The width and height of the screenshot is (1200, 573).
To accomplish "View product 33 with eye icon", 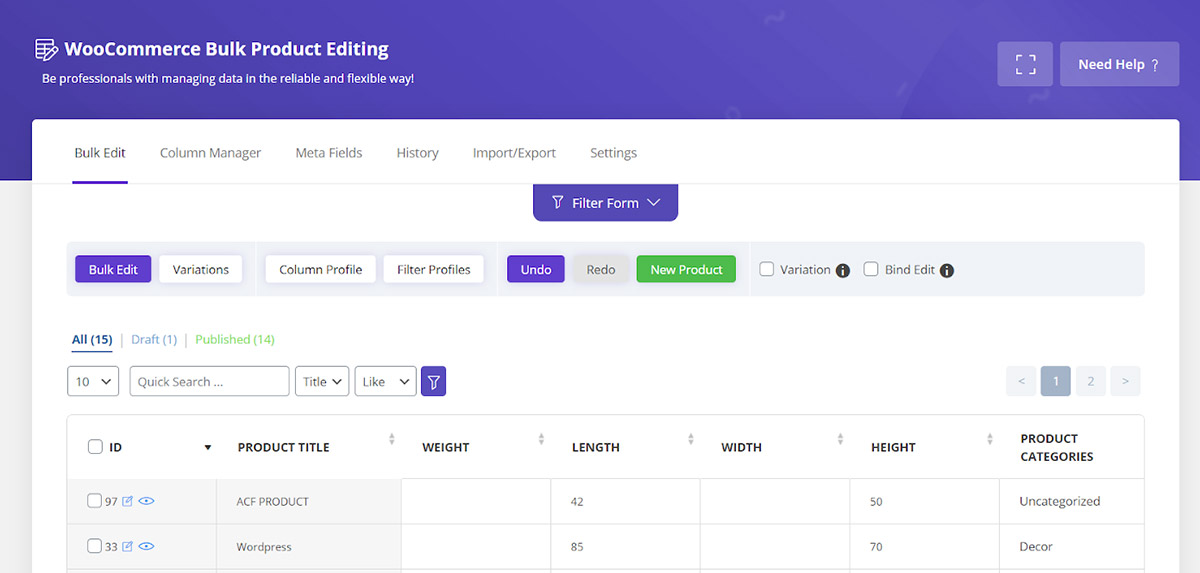I will (146, 546).
